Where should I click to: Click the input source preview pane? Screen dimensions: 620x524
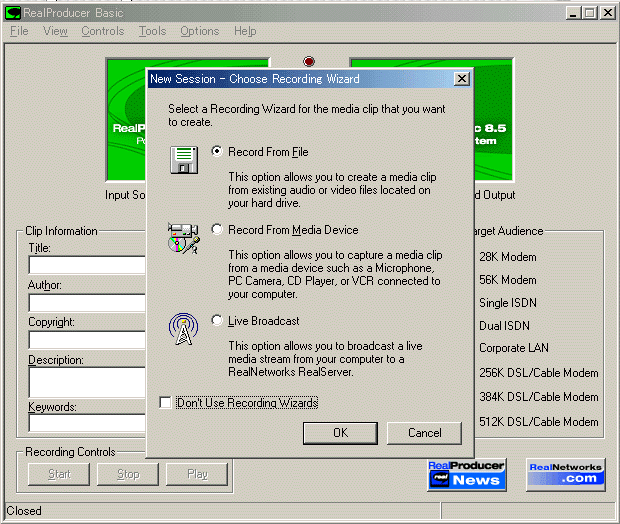[126, 120]
